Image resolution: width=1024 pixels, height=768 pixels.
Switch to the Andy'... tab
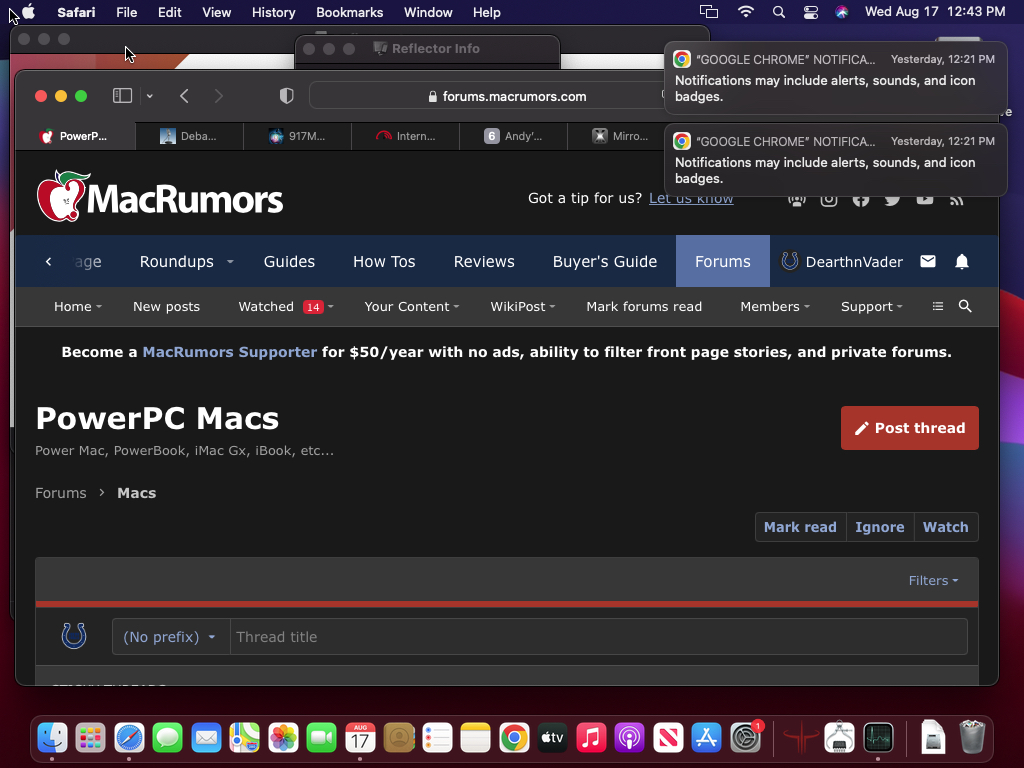[x=513, y=136]
